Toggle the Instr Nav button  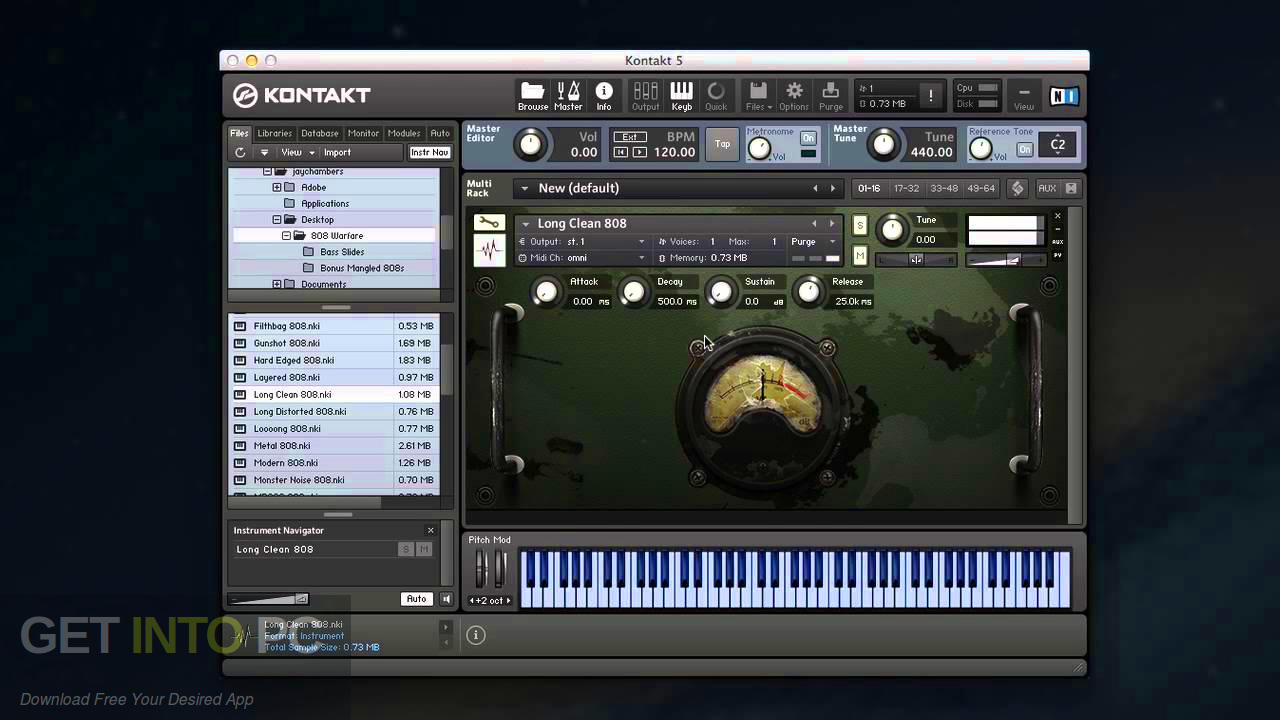pos(430,152)
